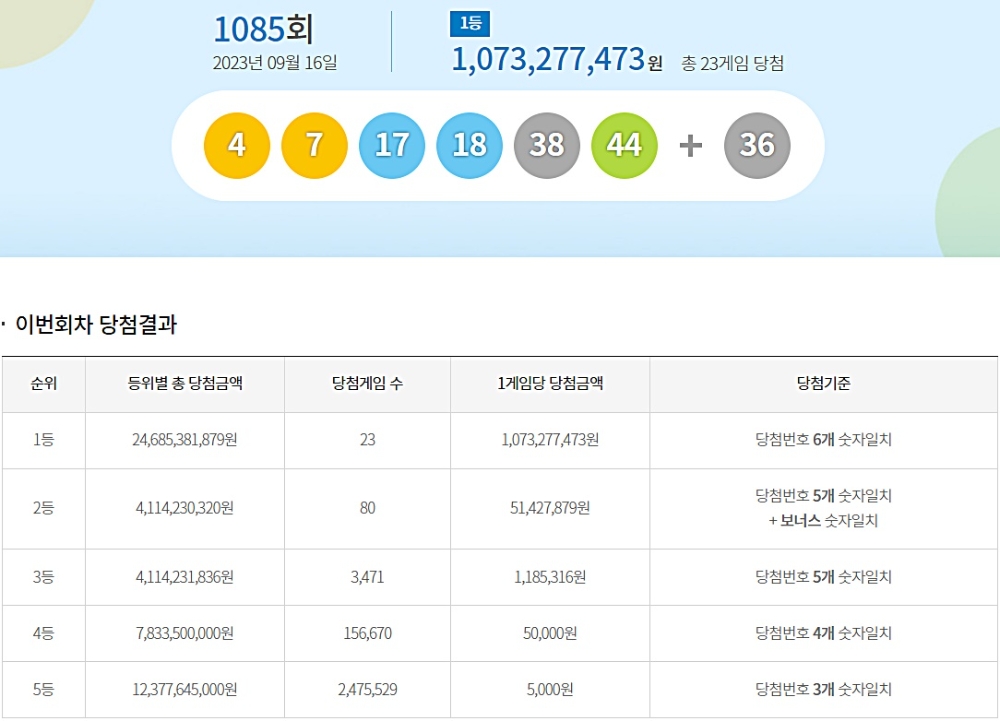Screen dimensions: 1000x721
Task: Click the criteria 당첨번호 6개 숫자일치
Action: pyautogui.click(x=823, y=440)
